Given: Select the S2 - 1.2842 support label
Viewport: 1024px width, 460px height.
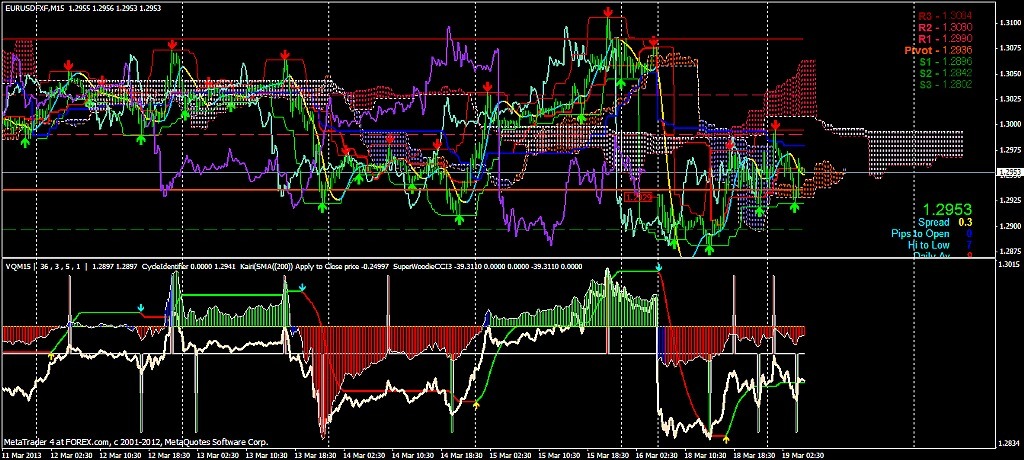Looking at the screenshot, I should point(946,73).
